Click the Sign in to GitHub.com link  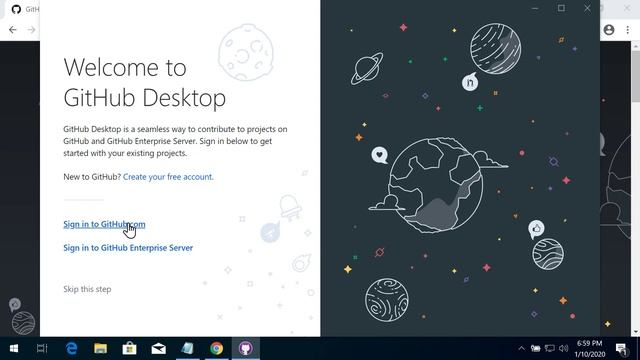coord(104,224)
